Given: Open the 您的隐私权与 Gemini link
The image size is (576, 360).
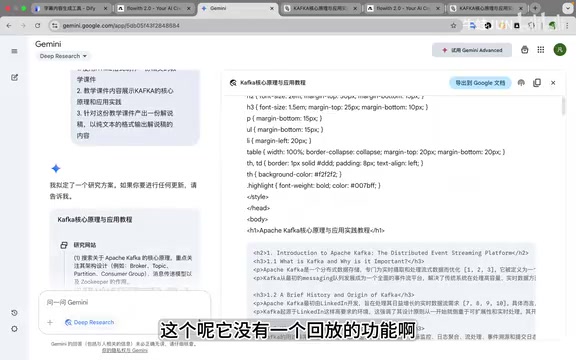Looking at the screenshot, I should click(x=125, y=350).
